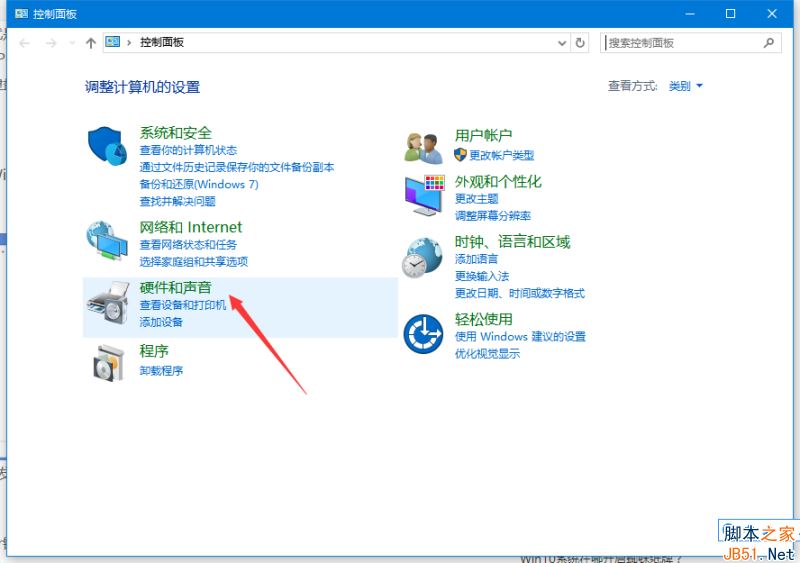The image size is (800, 563).
Task: Open 备份和还原(Windows 7) link
Action: point(199,184)
